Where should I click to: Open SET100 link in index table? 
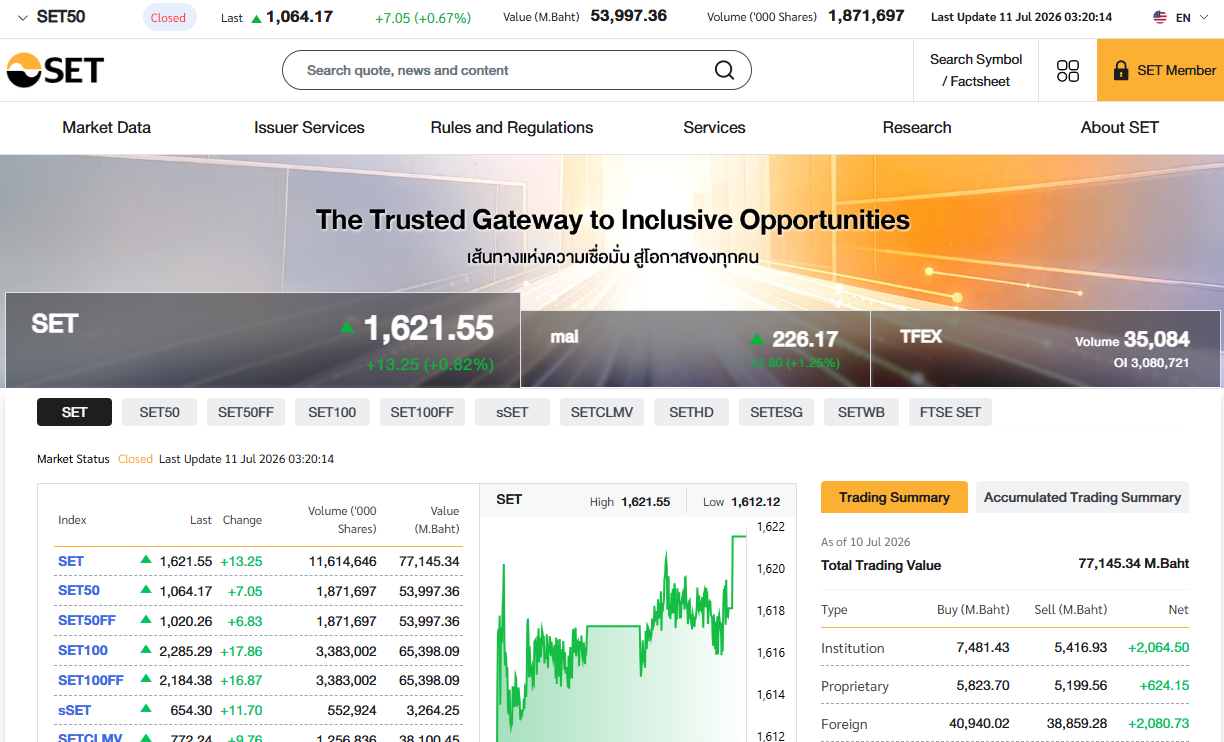83,651
